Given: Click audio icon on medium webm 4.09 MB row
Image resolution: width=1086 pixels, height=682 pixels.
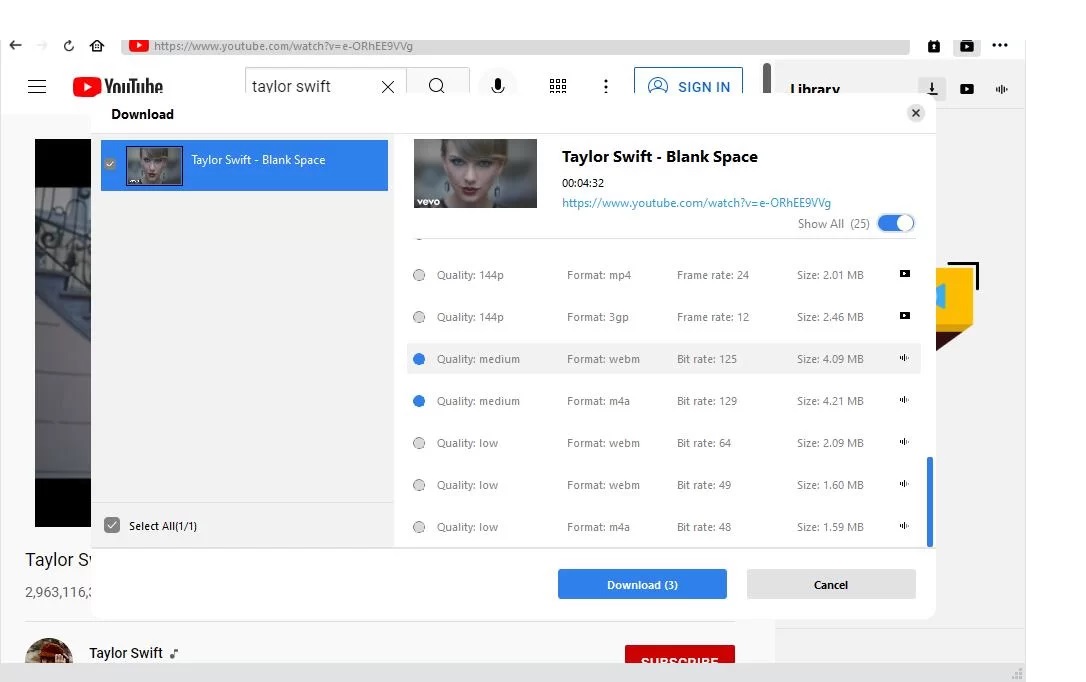Looking at the screenshot, I should (x=904, y=358).
